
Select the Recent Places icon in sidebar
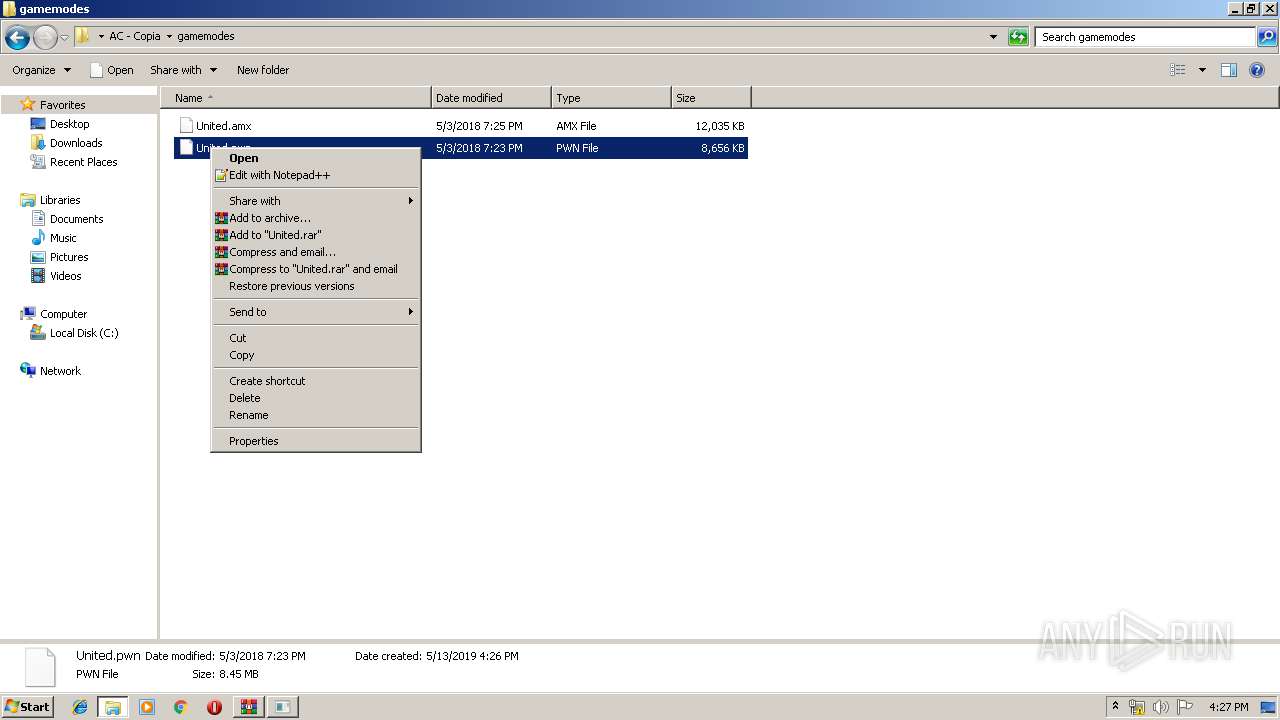(38, 162)
